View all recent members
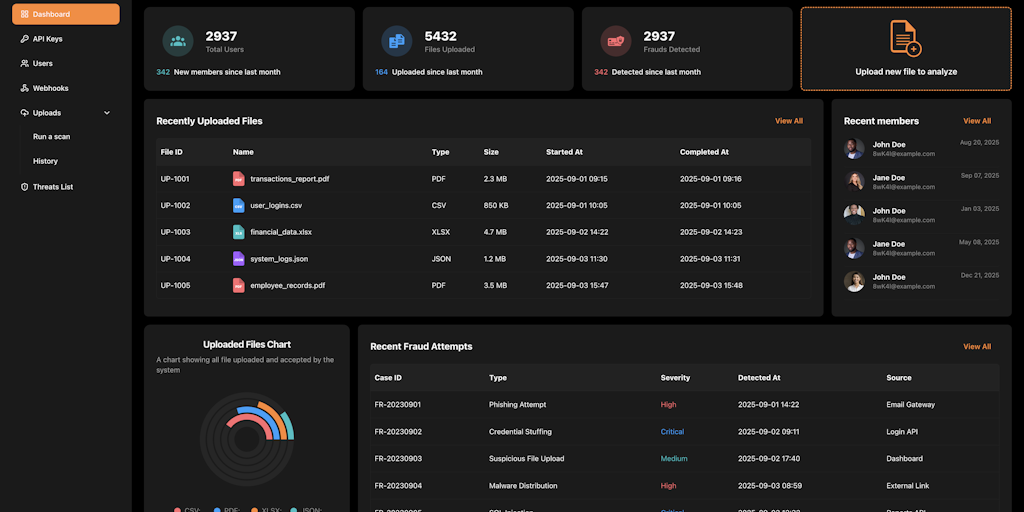Image resolution: width=1024 pixels, height=512 pixels. [976, 121]
